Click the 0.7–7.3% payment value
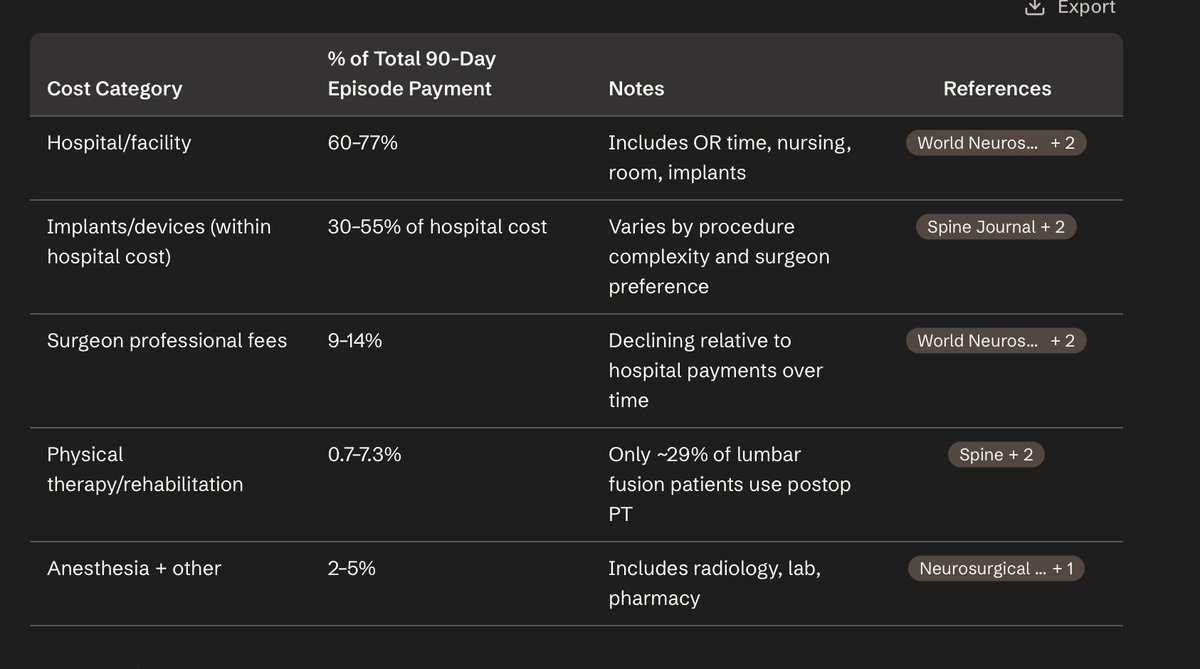1200x669 pixels. pyautogui.click(x=365, y=455)
